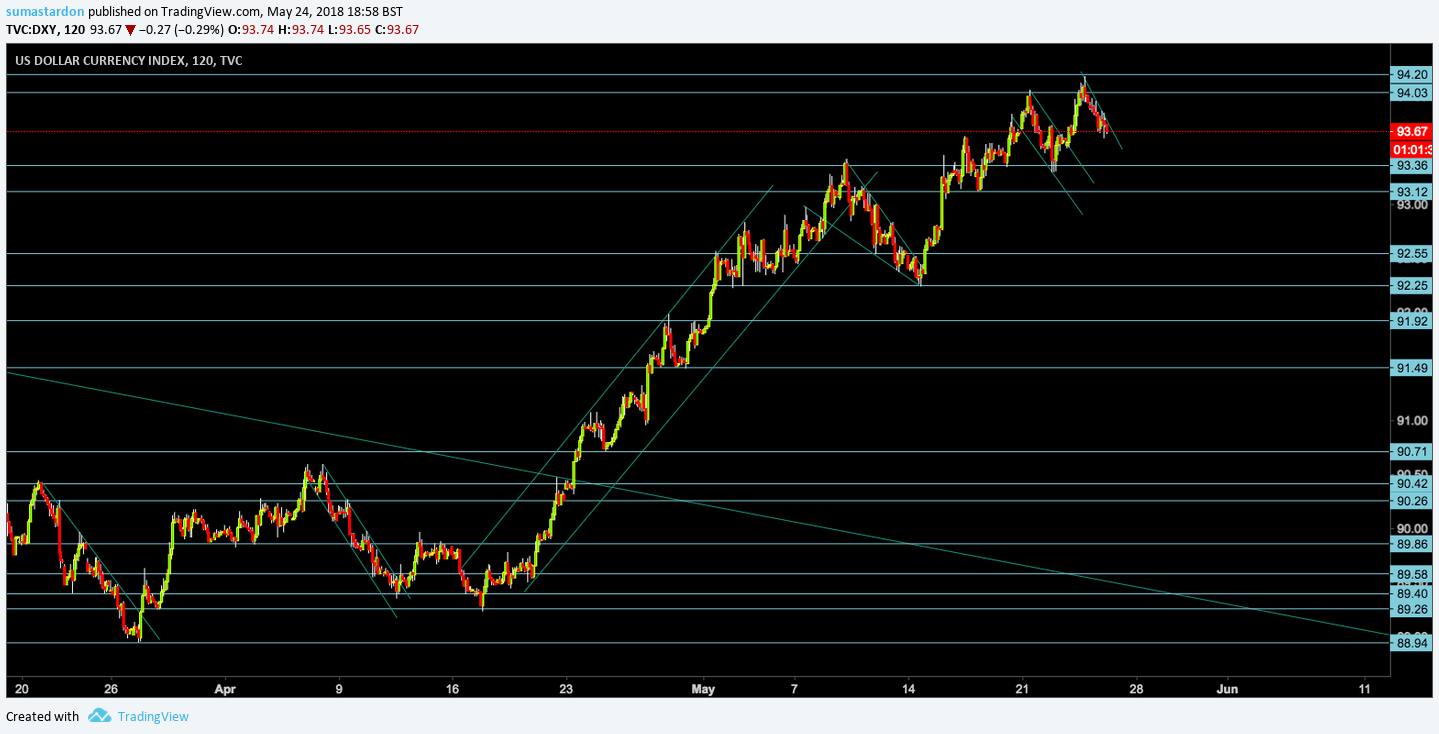This screenshot has width=1439, height=734.
Task: Click the TradingView cloud logo icon
Action: tap(99, 716)
